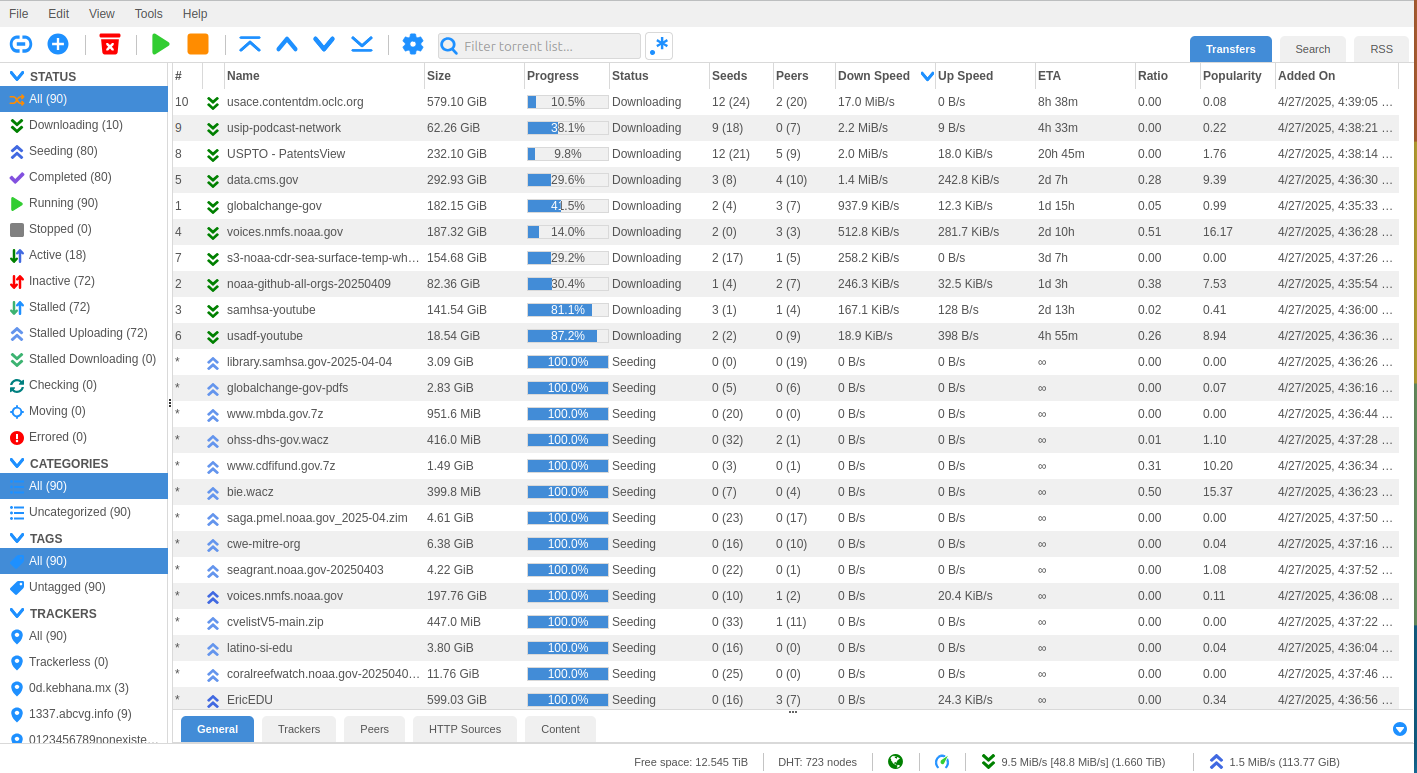The height and width of the screenshot is (773, 1417).
Task: Select Uncategorized (90) category
Action: [x=84, y=512]
